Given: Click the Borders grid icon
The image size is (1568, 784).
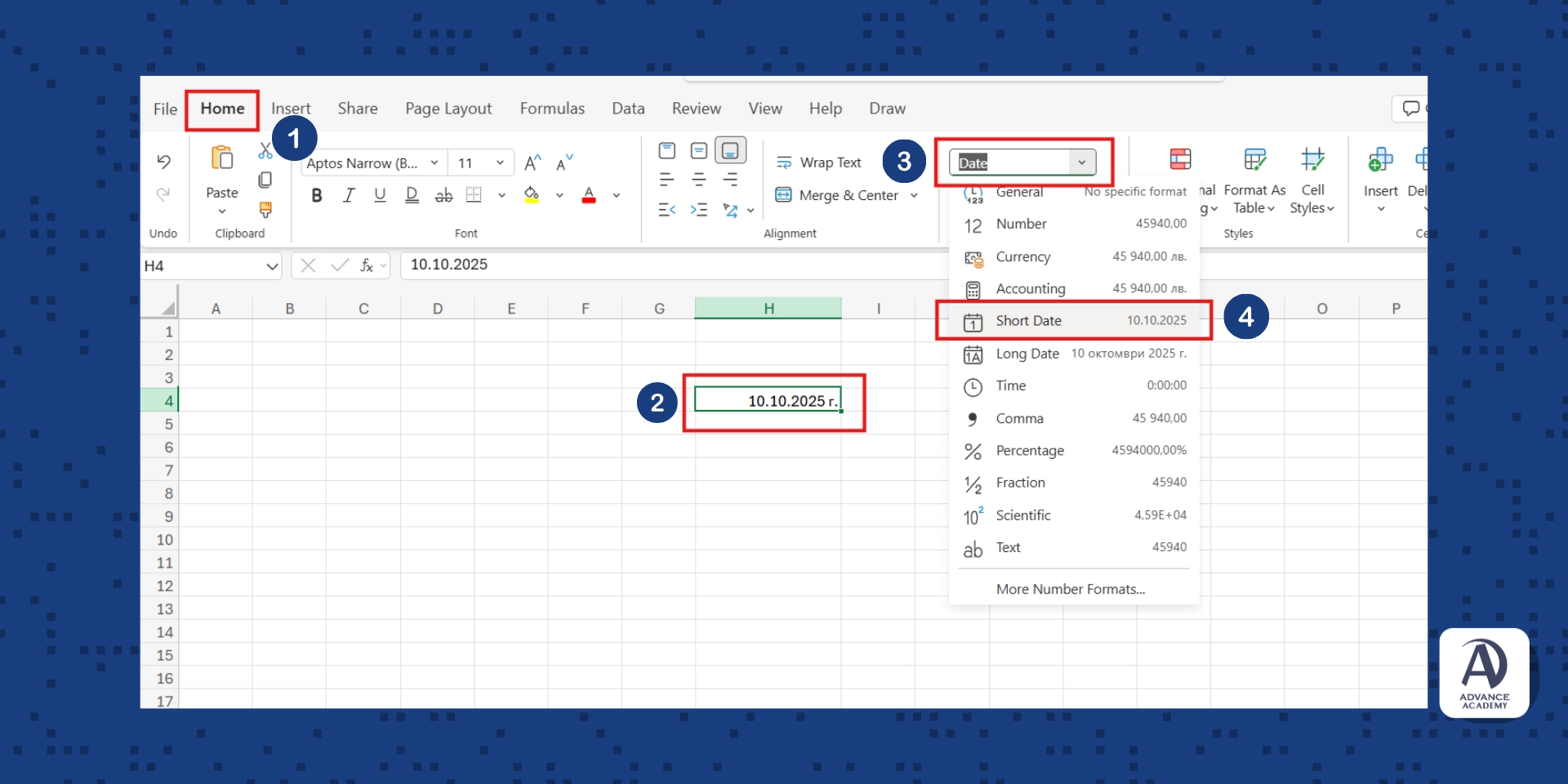Looking at the screenshot, I should tap(474, 195).
